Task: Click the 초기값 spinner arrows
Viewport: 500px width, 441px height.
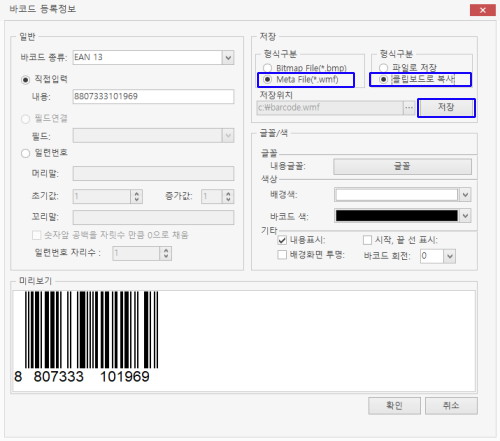Action: point(137,196)
